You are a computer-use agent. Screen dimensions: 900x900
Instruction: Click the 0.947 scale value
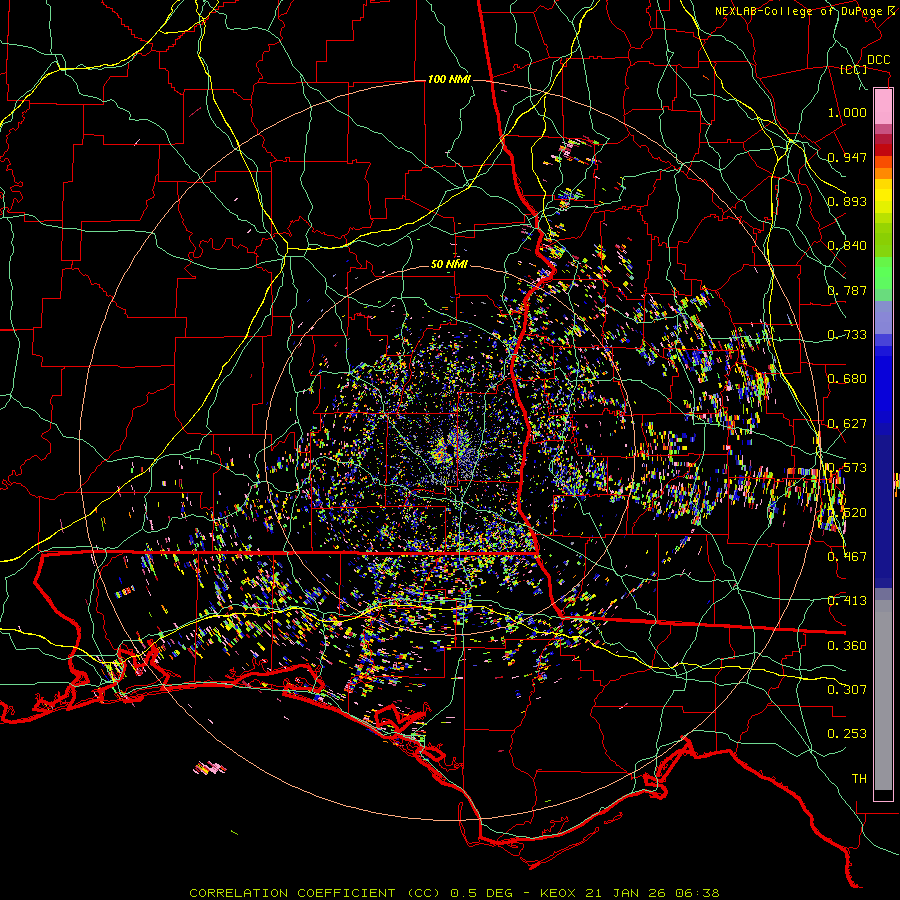point(847,157)
